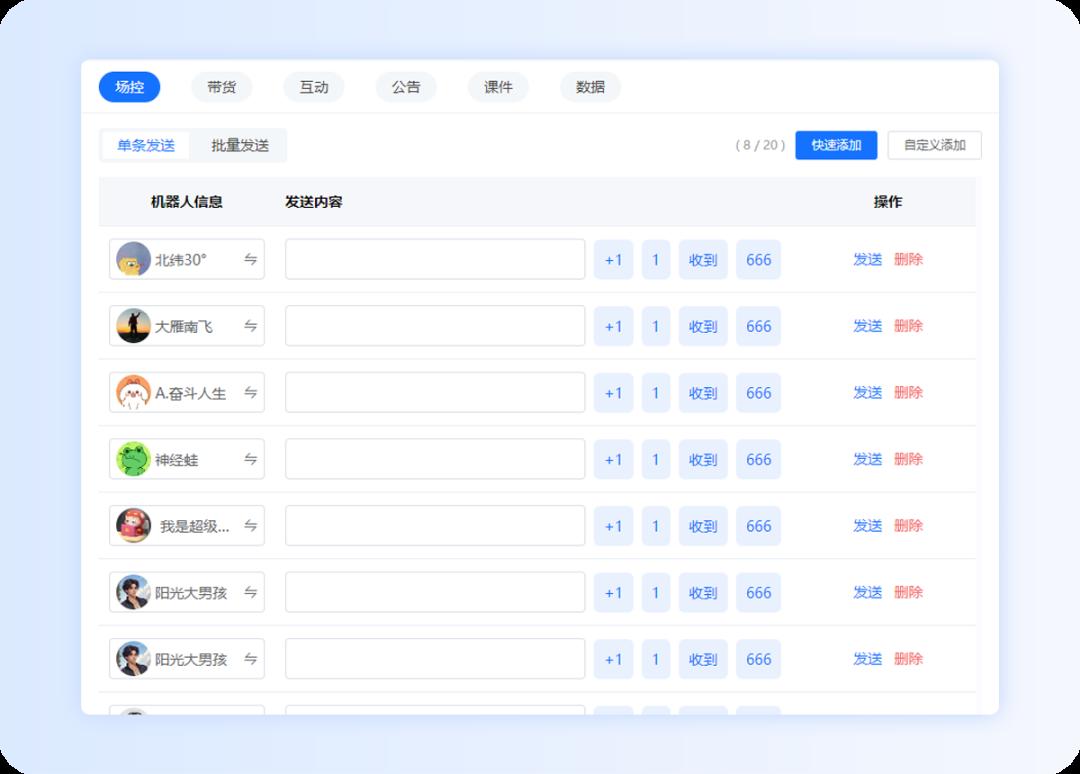The width and height of the screenshot is (1080, 774).
Task: Swap icon beside 我是超级... robot
Action: (x=251, y=526)
